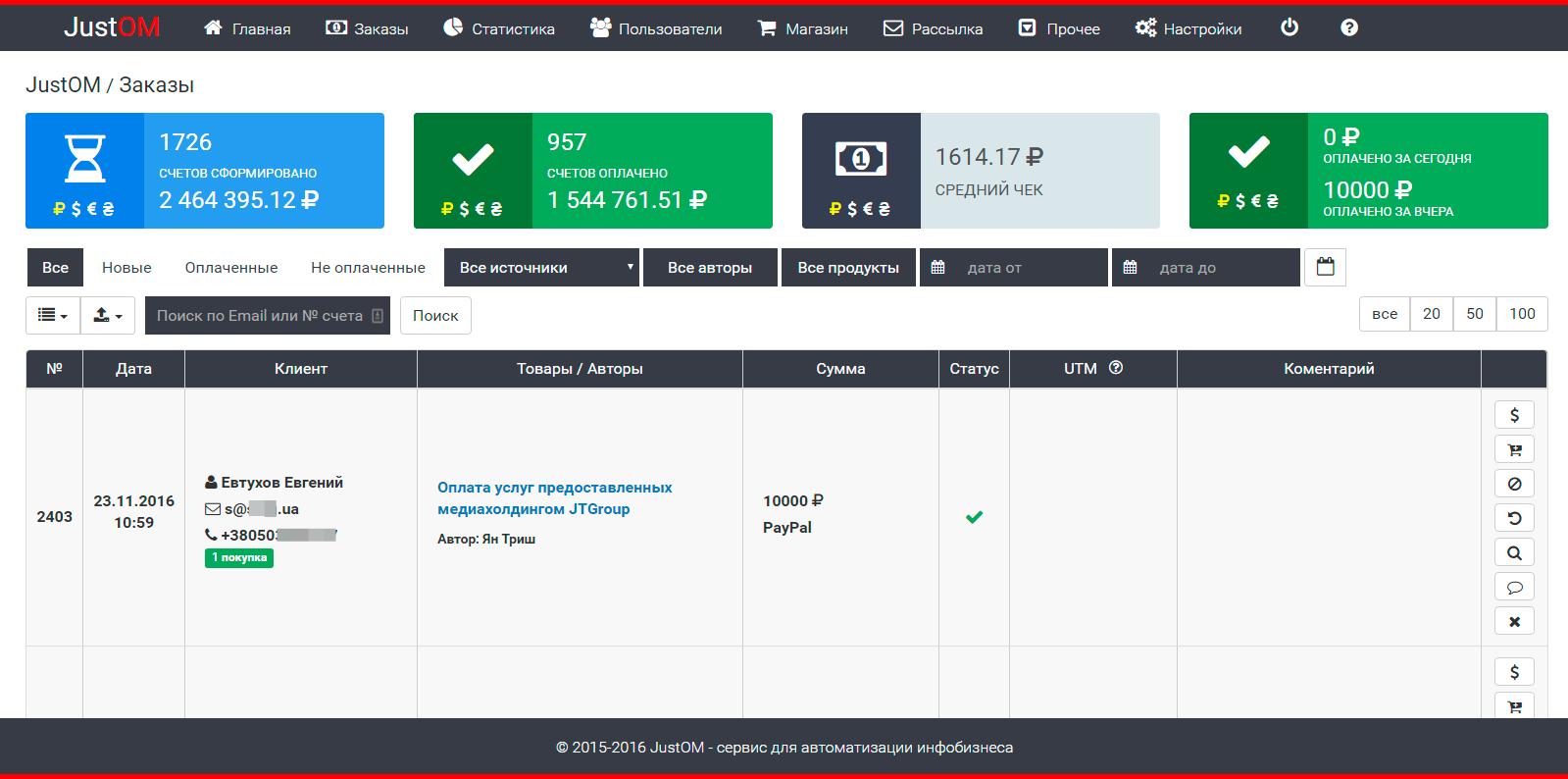Viewport: 1568px width, 779px height.
Task: Expand the Все источники dropdown
Action: click(x=541, y=268)
